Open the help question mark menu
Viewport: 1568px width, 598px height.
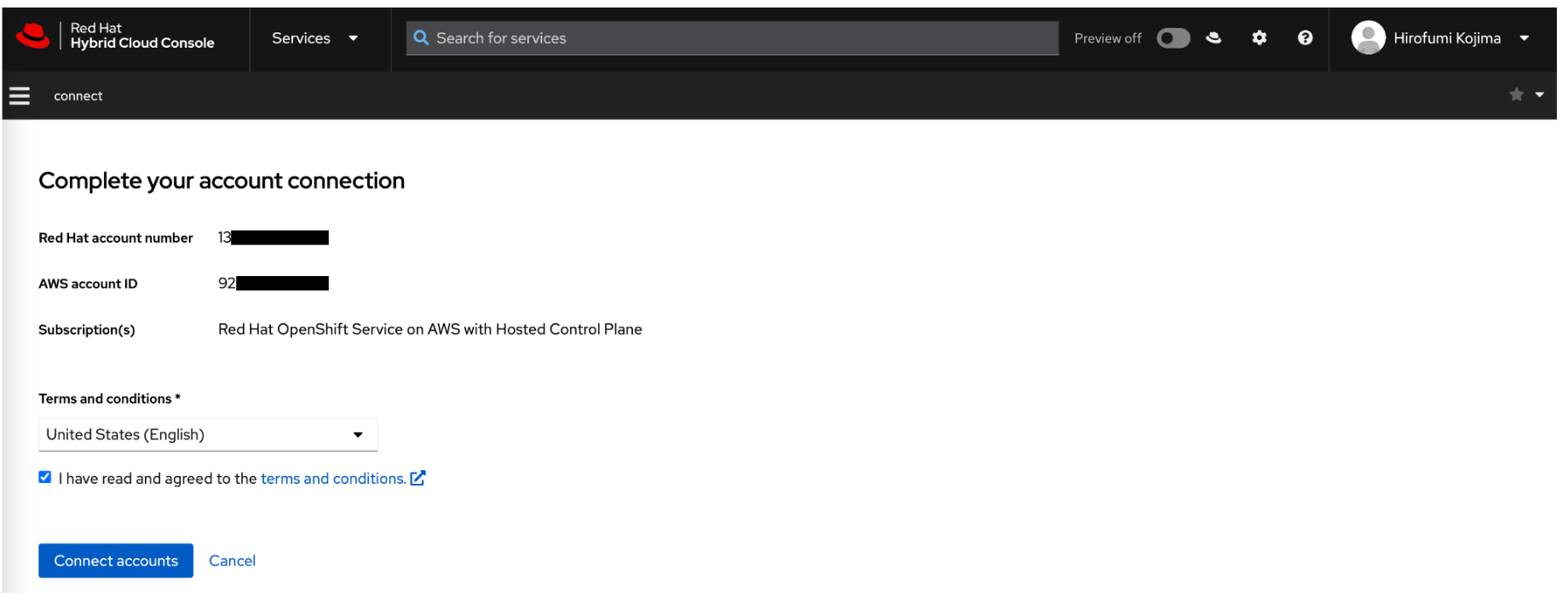click(x=1306, y=37)
